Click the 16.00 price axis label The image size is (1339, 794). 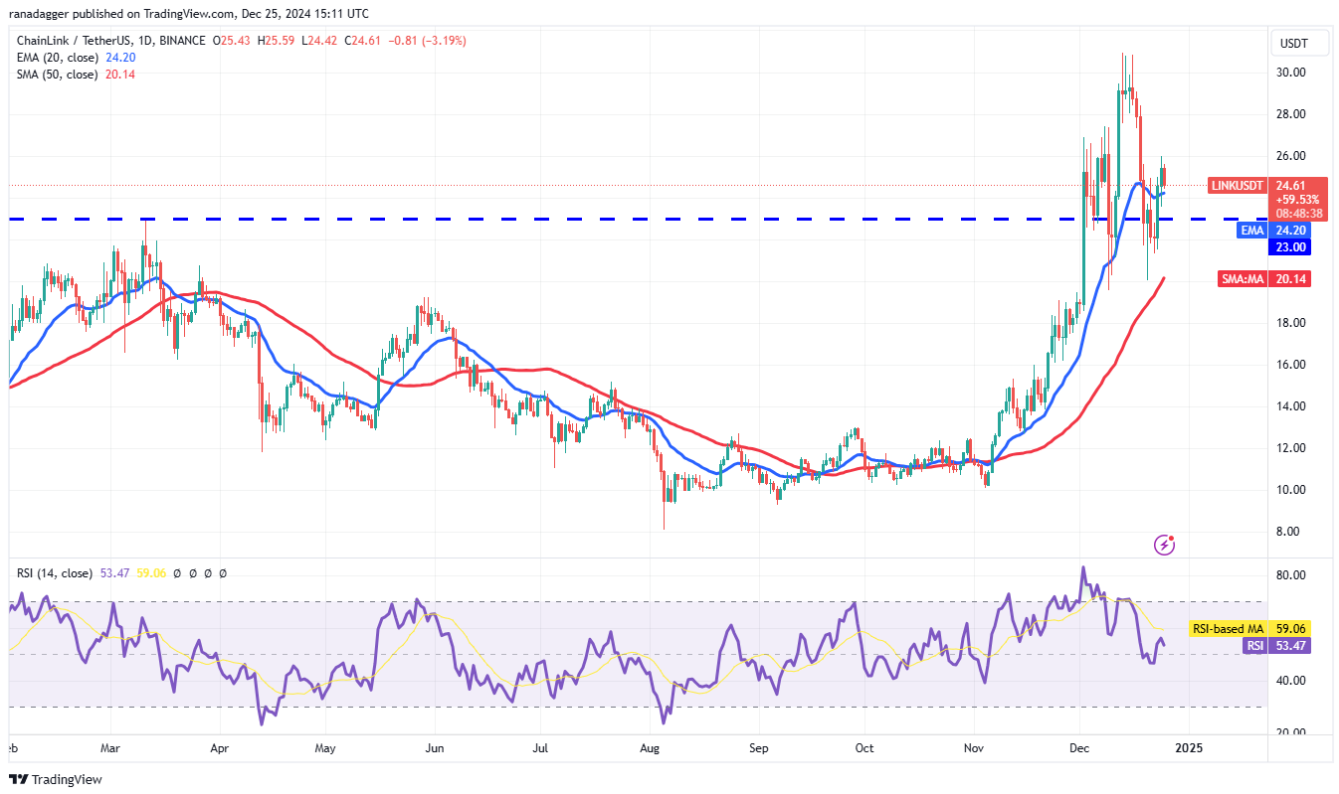click(x=1289, y=365)
